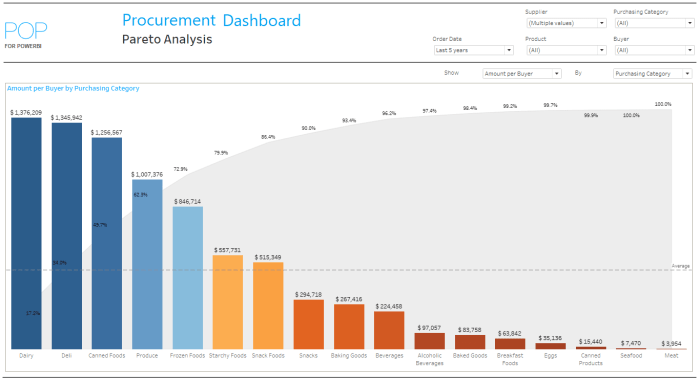Click the Deli bar in chart
The image size is (700, 381).
click(67, 236)
